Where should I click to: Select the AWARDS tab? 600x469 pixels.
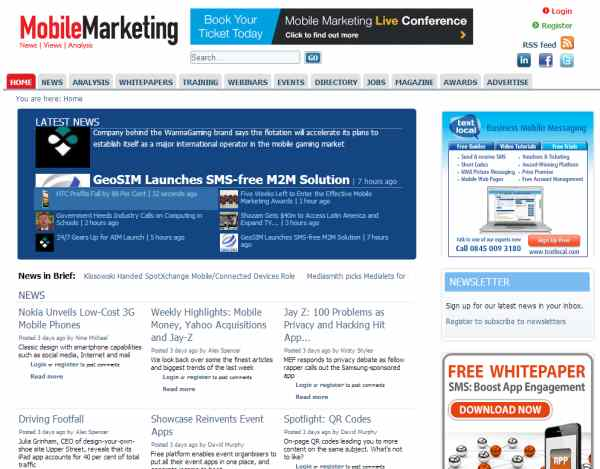460,82
